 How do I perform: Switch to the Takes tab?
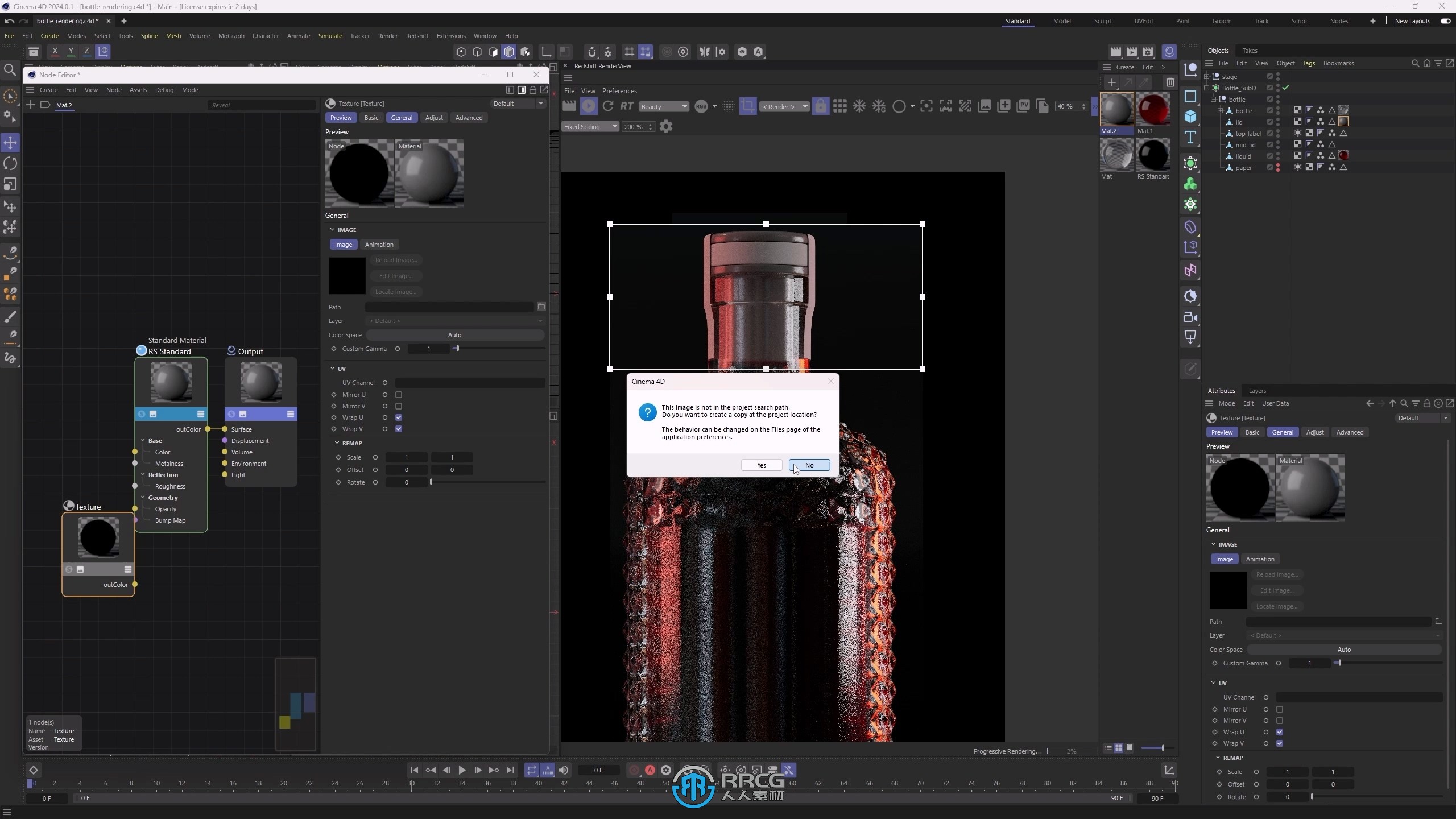[1250, 51]
